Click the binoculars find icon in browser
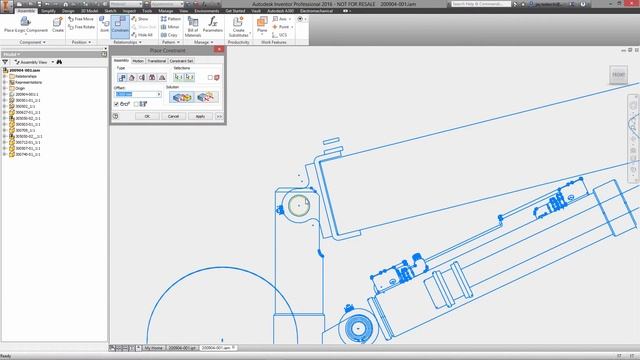Screen dimensions: 640x360 pyautogui.click(x=59, y=62)
